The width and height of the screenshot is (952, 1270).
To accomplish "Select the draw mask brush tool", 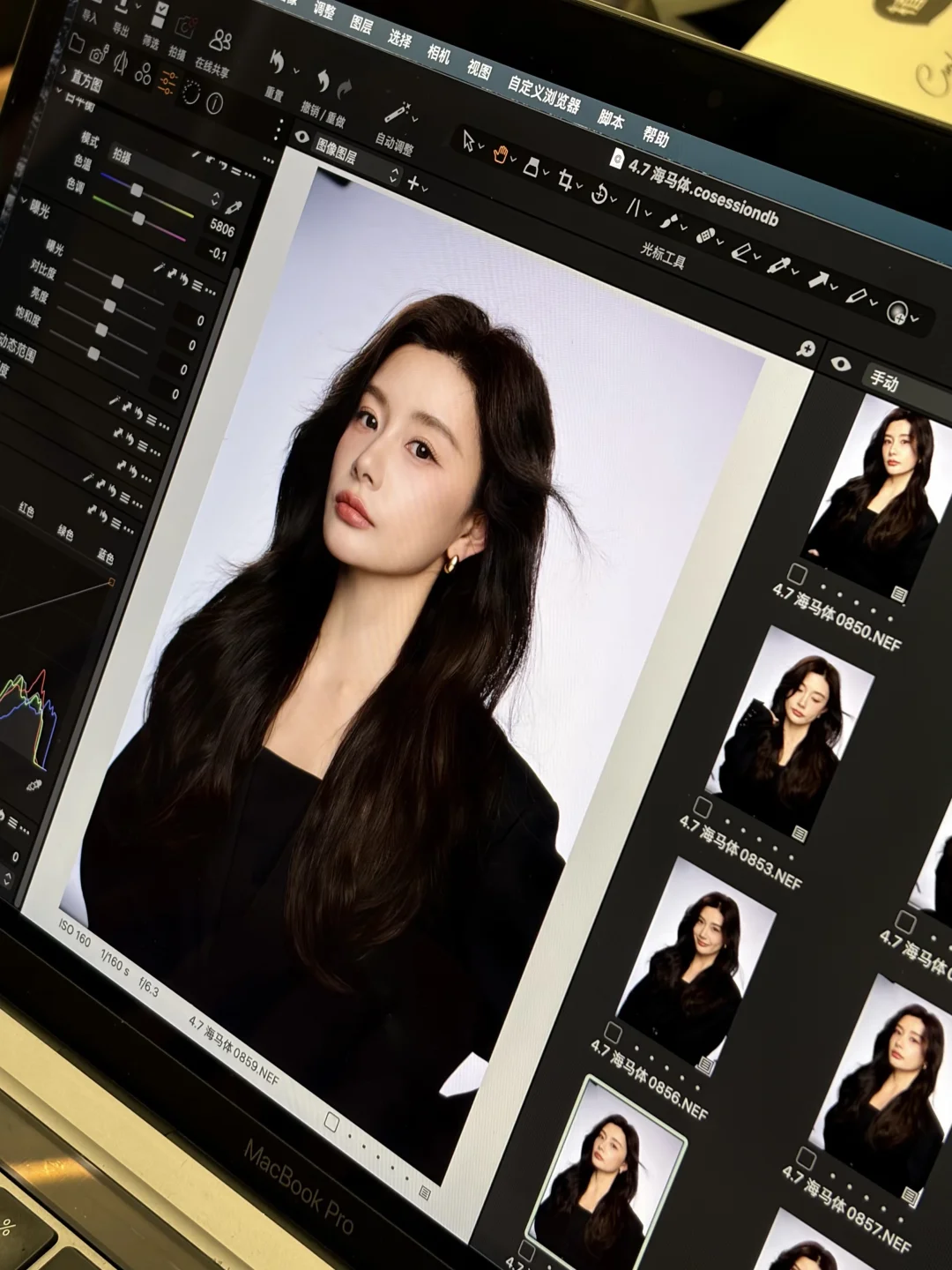I will point(668,221).
